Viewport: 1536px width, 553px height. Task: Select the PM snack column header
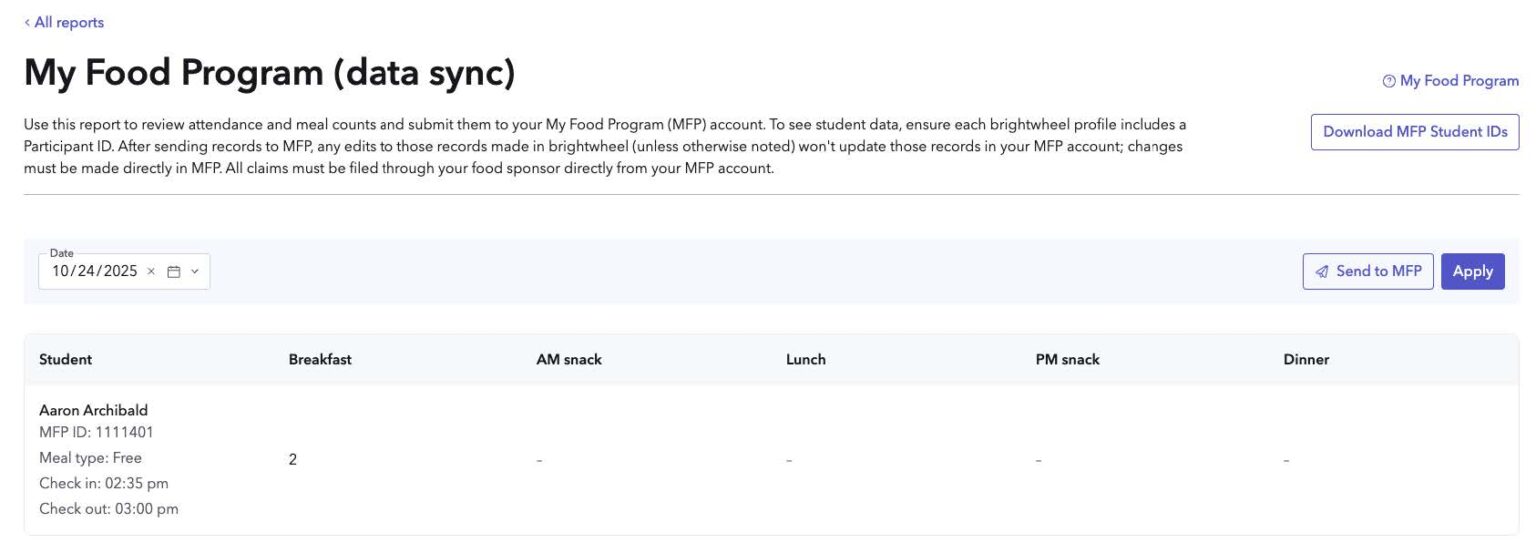click(x=1067, y=359)
